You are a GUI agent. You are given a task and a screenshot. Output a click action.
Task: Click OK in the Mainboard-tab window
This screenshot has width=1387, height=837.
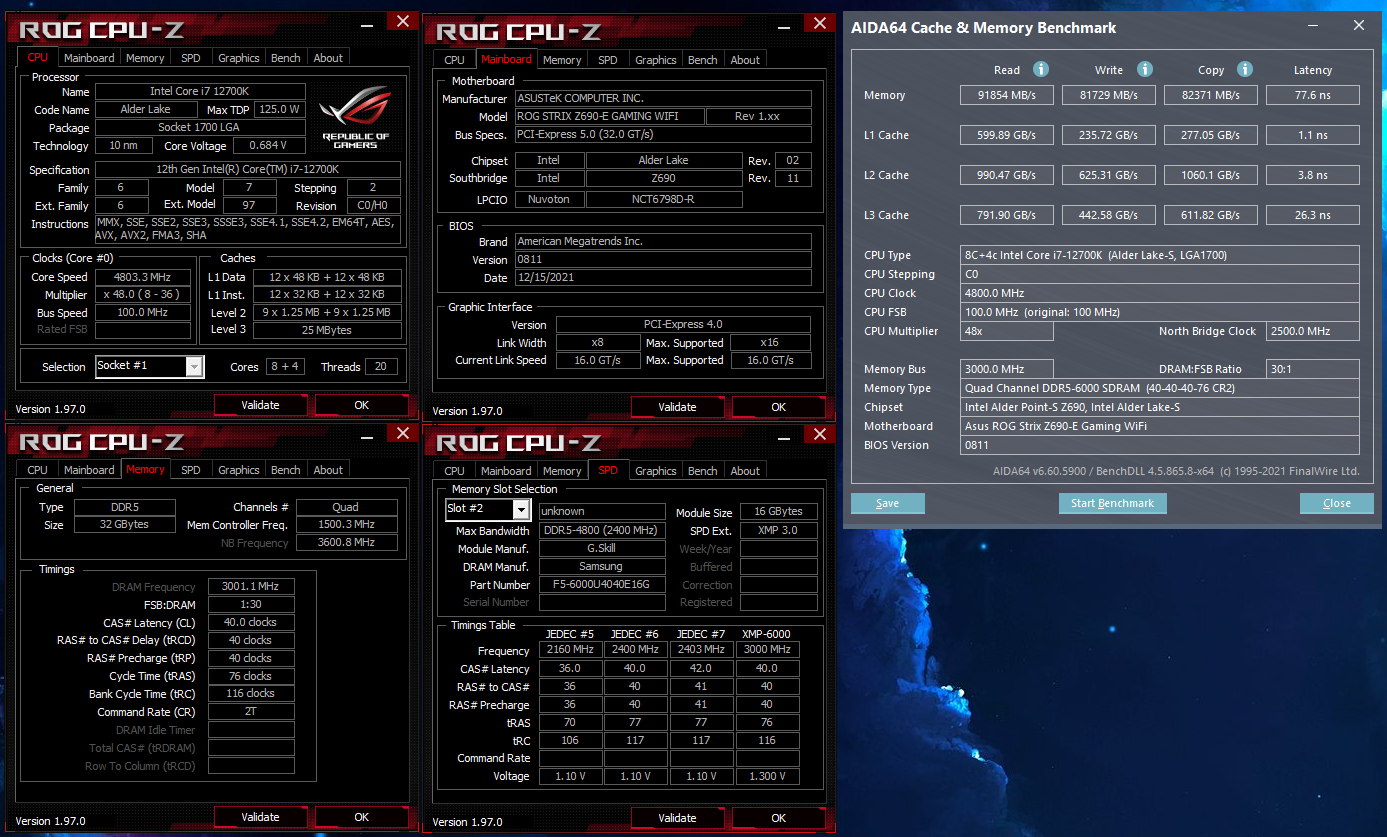pos(779,407)
